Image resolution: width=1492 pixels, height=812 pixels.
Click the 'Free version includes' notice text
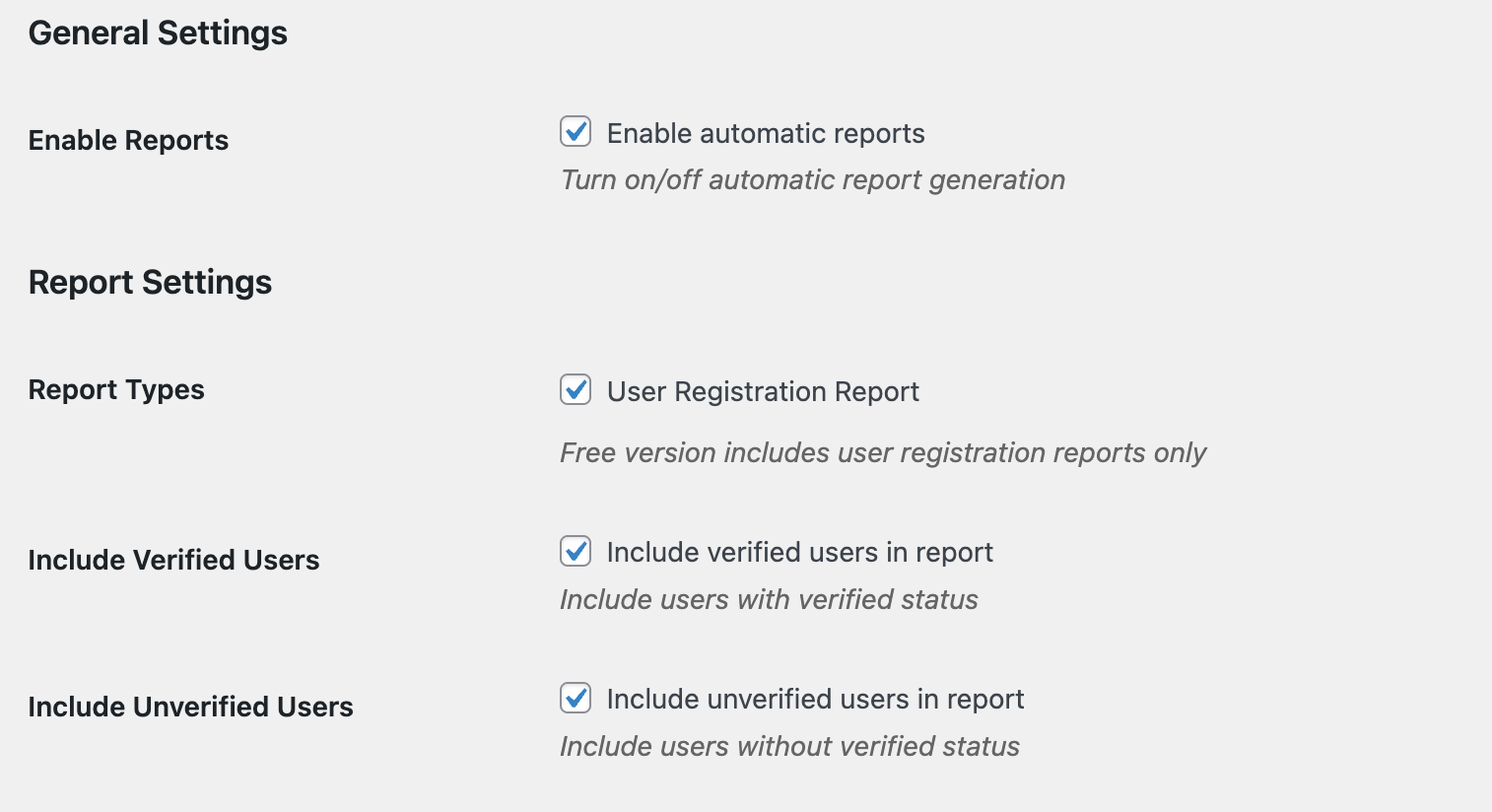click(x=882, y=452)
